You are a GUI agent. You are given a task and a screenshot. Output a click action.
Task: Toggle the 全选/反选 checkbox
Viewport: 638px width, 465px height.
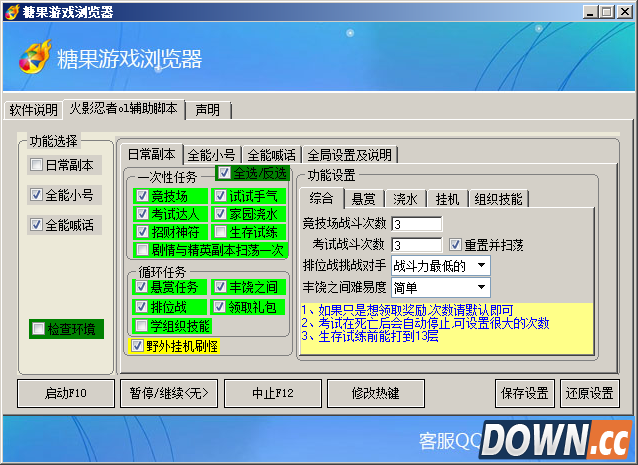point(224,173)
